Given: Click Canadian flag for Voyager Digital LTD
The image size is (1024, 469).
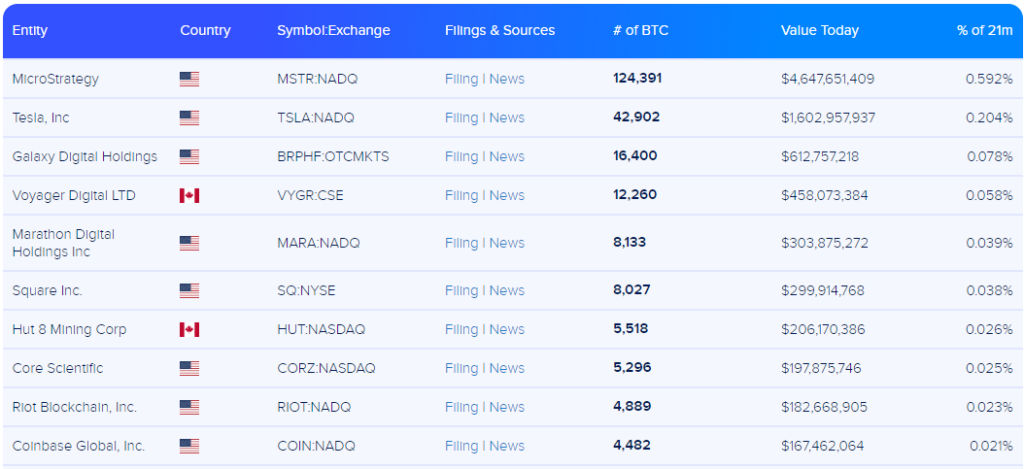Looking at the screenshot, I should [x=189, y=195].
